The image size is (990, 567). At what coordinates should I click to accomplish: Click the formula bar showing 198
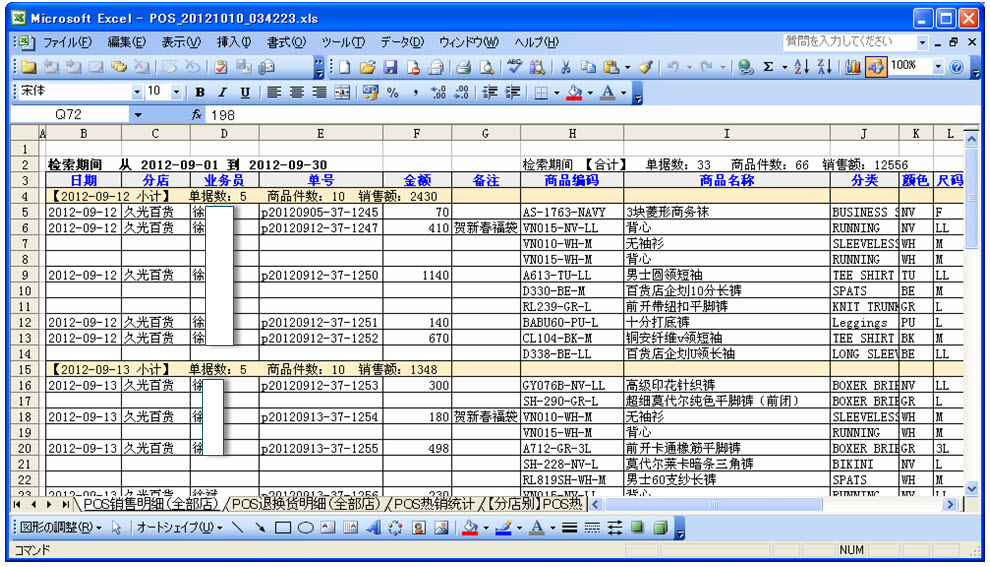[590, 115]
